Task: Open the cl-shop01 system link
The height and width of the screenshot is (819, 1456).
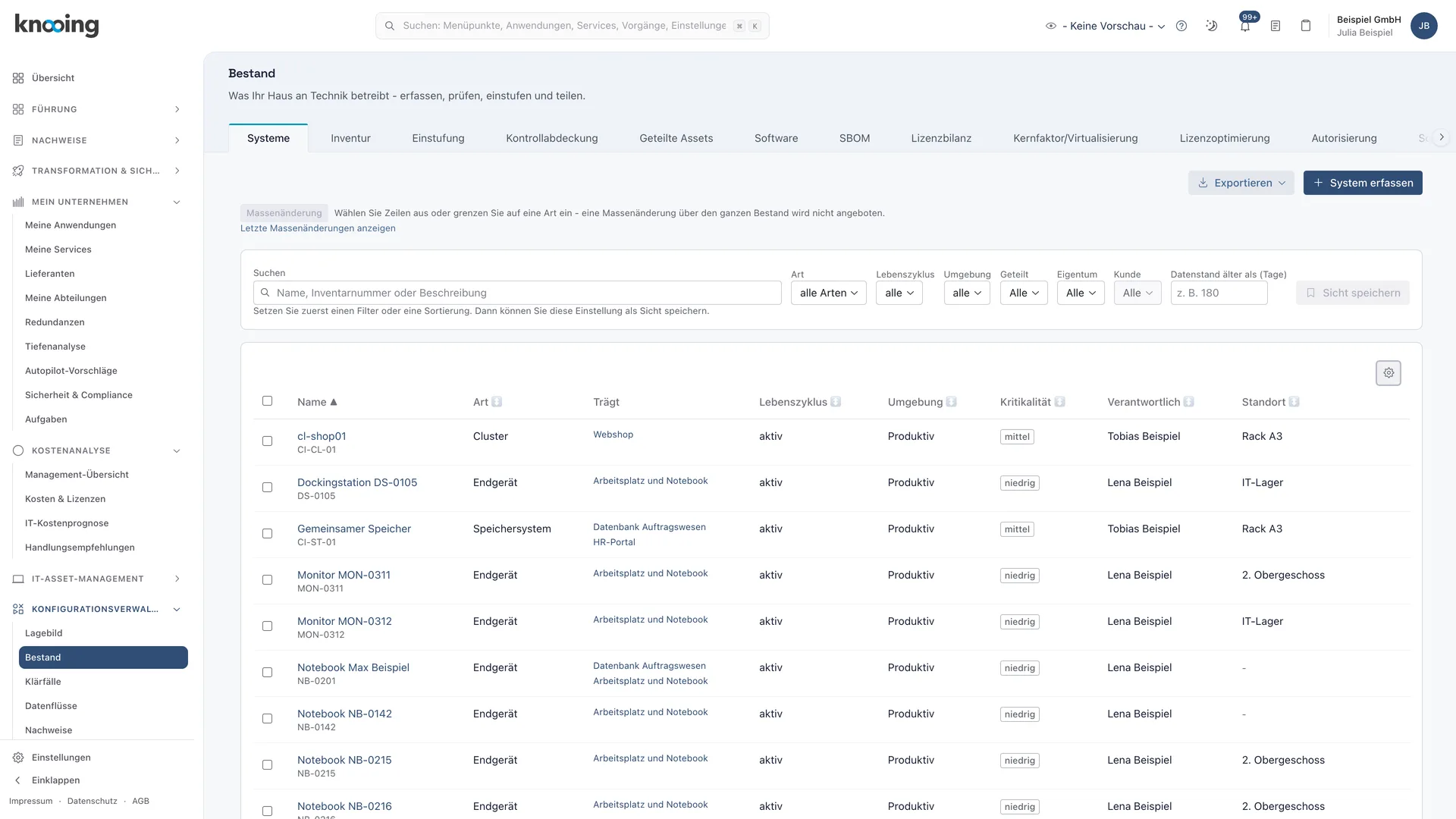Action: [x=322, y=436]
